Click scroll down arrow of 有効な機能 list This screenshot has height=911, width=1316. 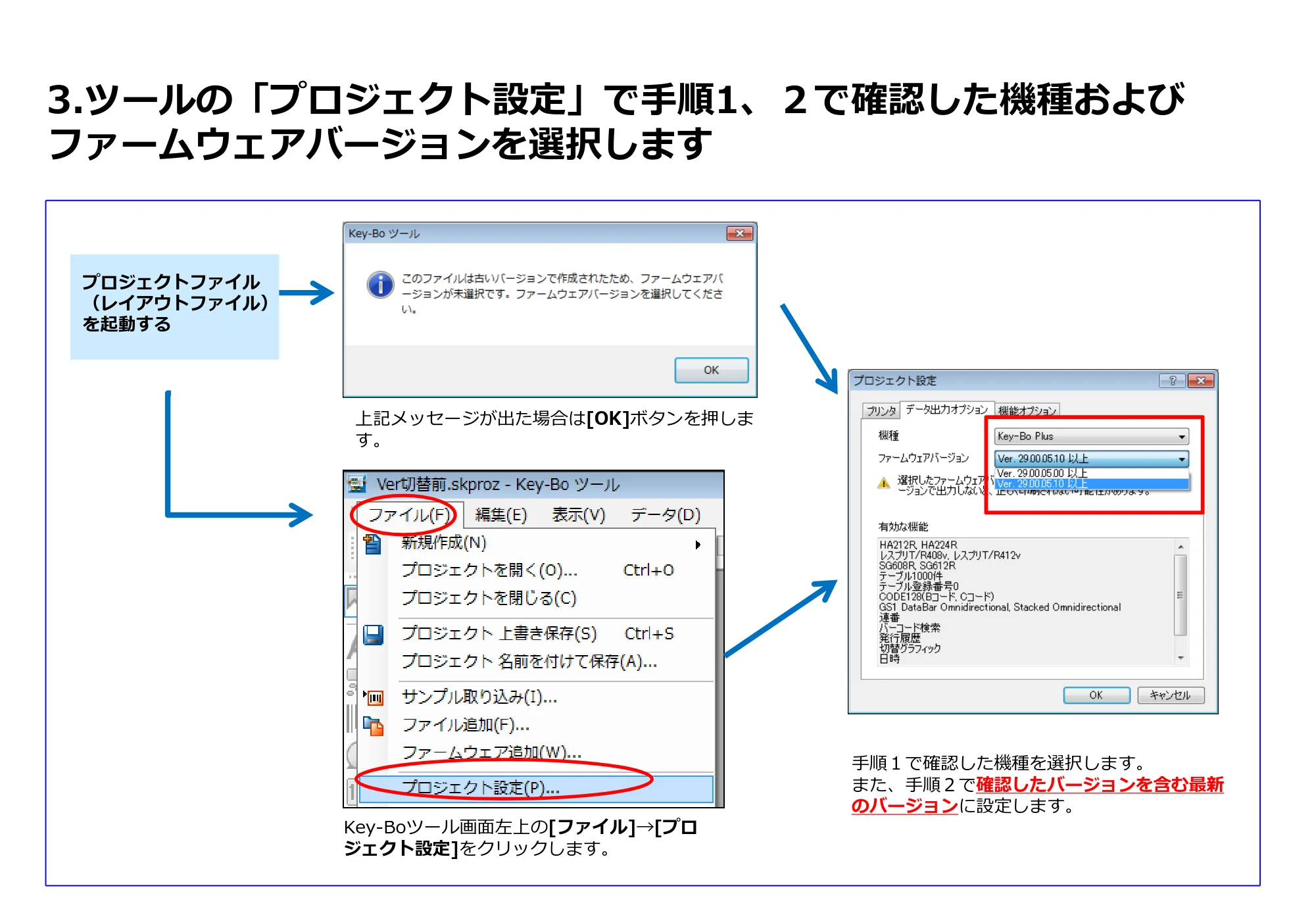[x=1181, y=658]
